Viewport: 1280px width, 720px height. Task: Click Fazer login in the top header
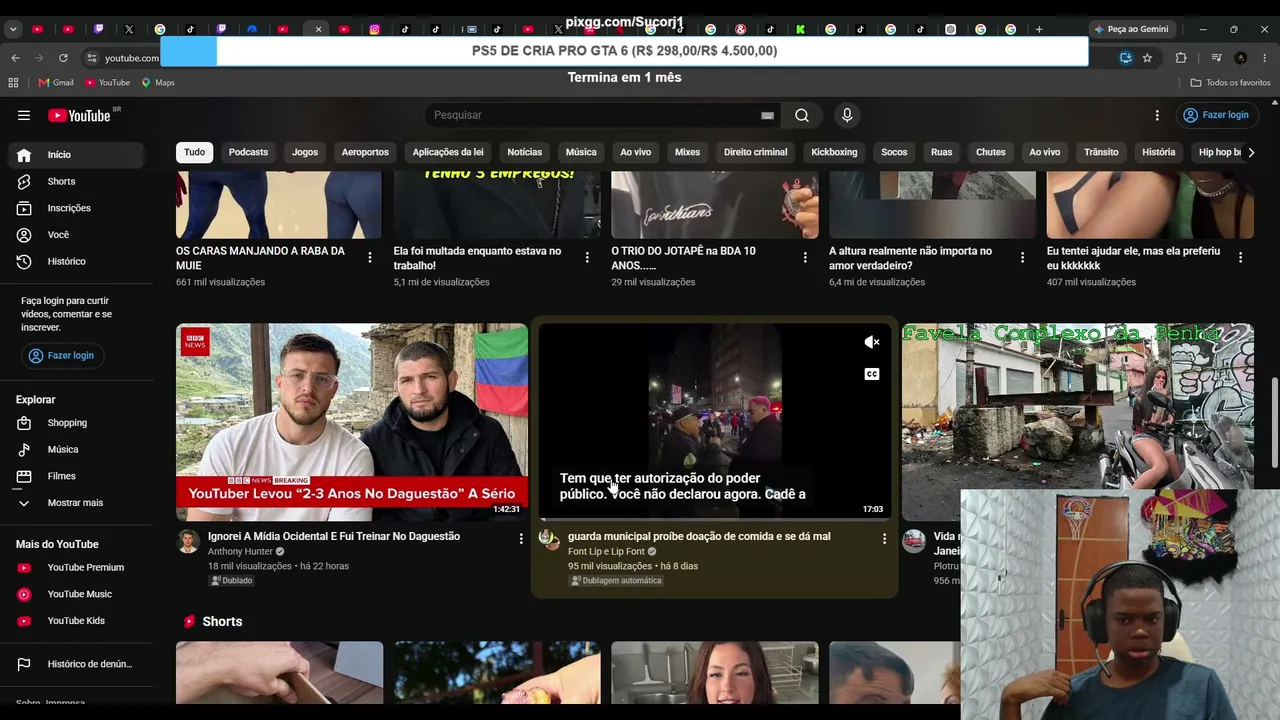tap(1215, 115)
